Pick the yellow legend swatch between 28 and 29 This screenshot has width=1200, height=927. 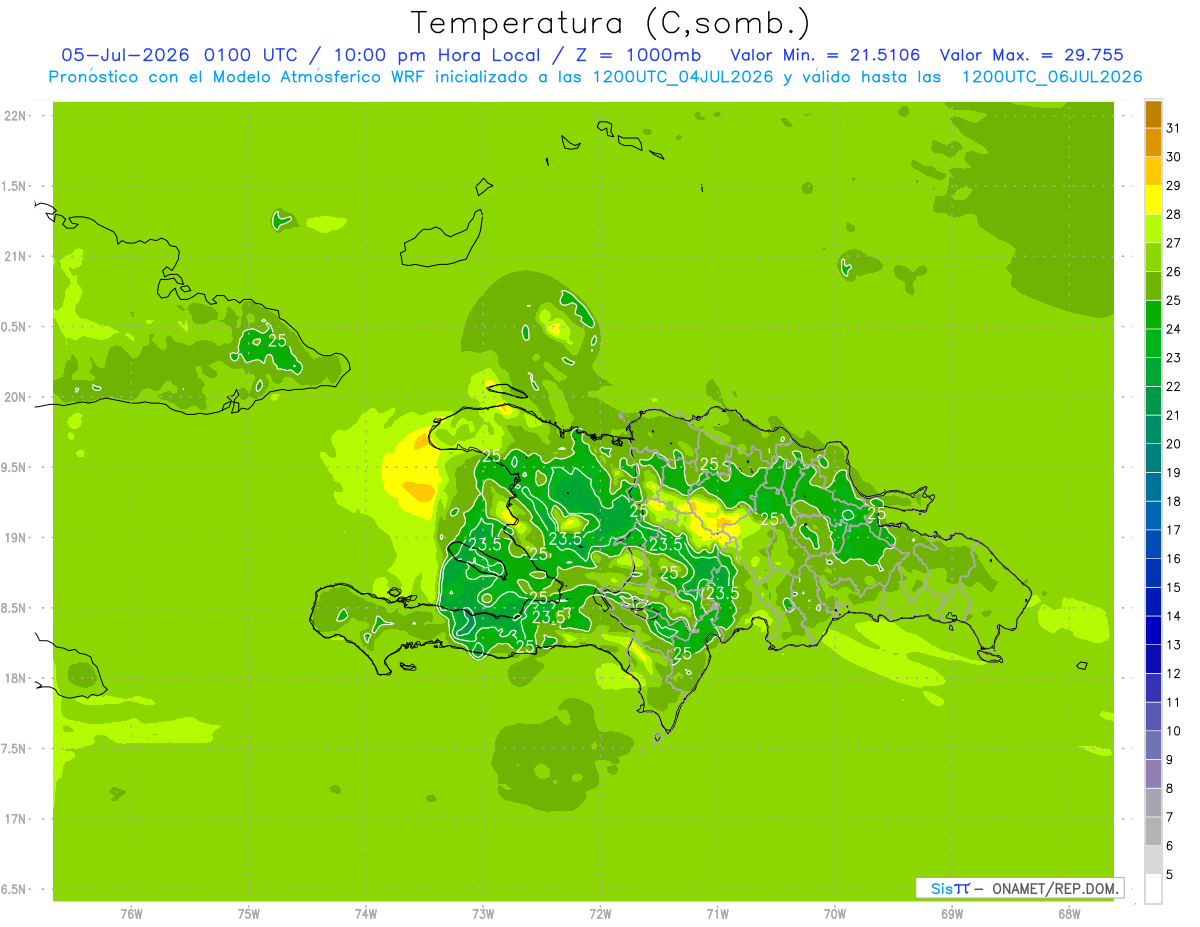pyautogui.click(x=1153, y=201)
